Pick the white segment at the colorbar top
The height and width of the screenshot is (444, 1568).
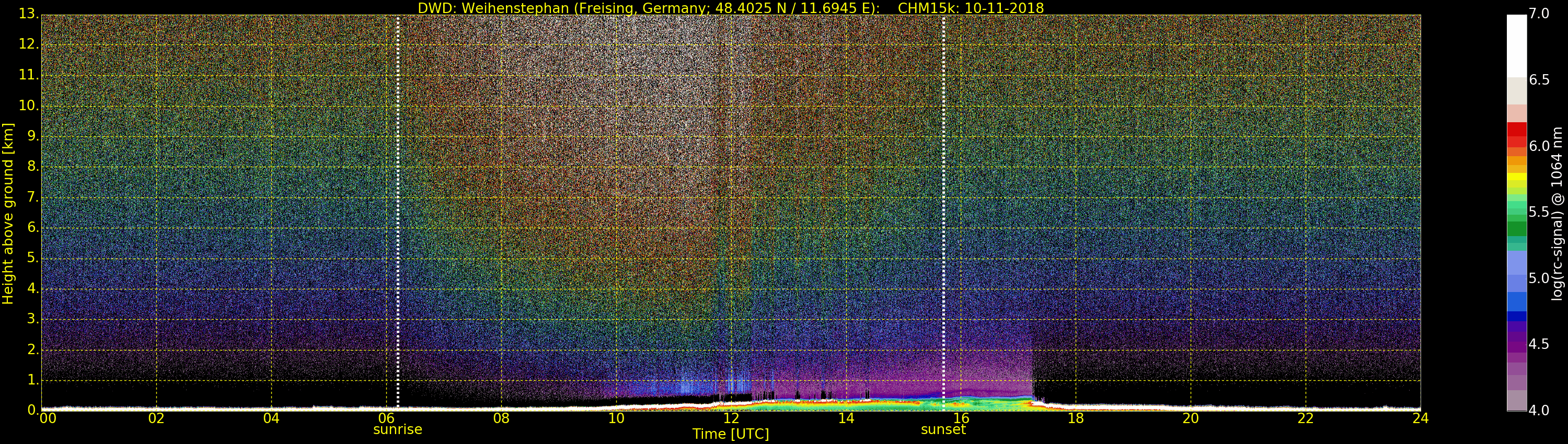(x=1516, y=45)
